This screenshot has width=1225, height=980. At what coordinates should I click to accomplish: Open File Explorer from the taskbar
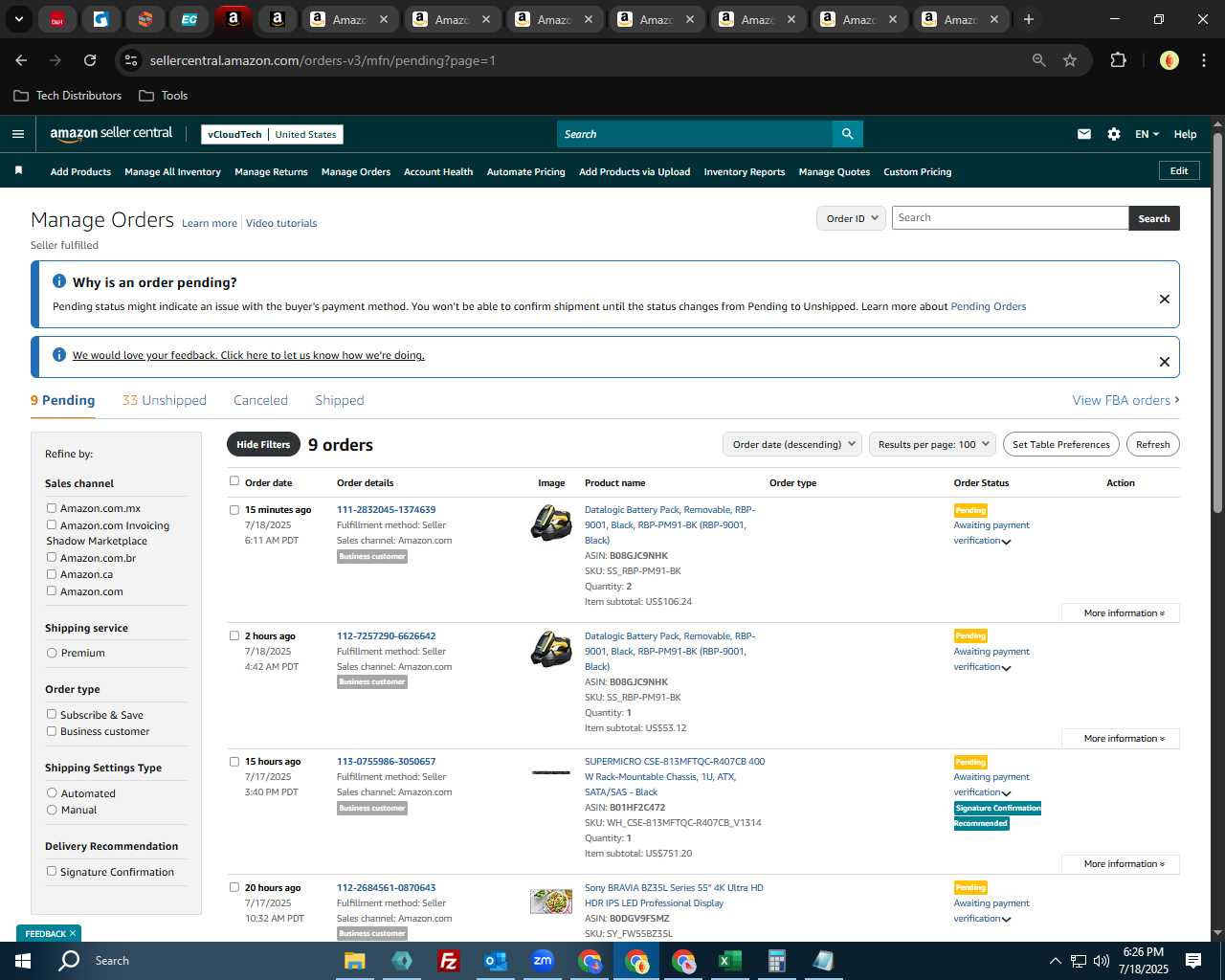355,961
